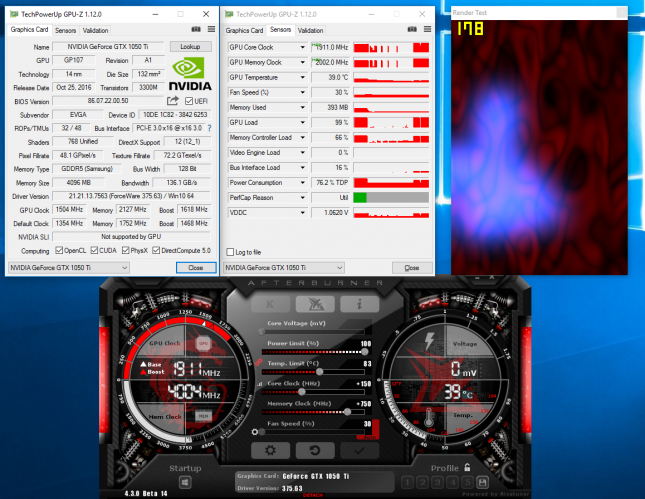Viewport: 645px width, 499px height.
Task: Toggle the fan speed Auto button
Action: tap(370, 437)
